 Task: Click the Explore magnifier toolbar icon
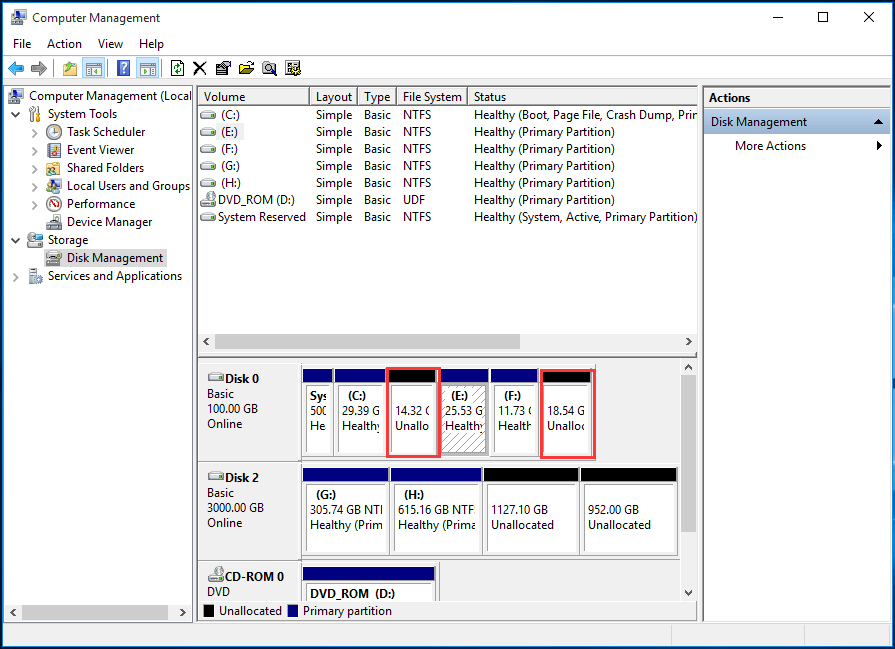click(x=269, y=68)
